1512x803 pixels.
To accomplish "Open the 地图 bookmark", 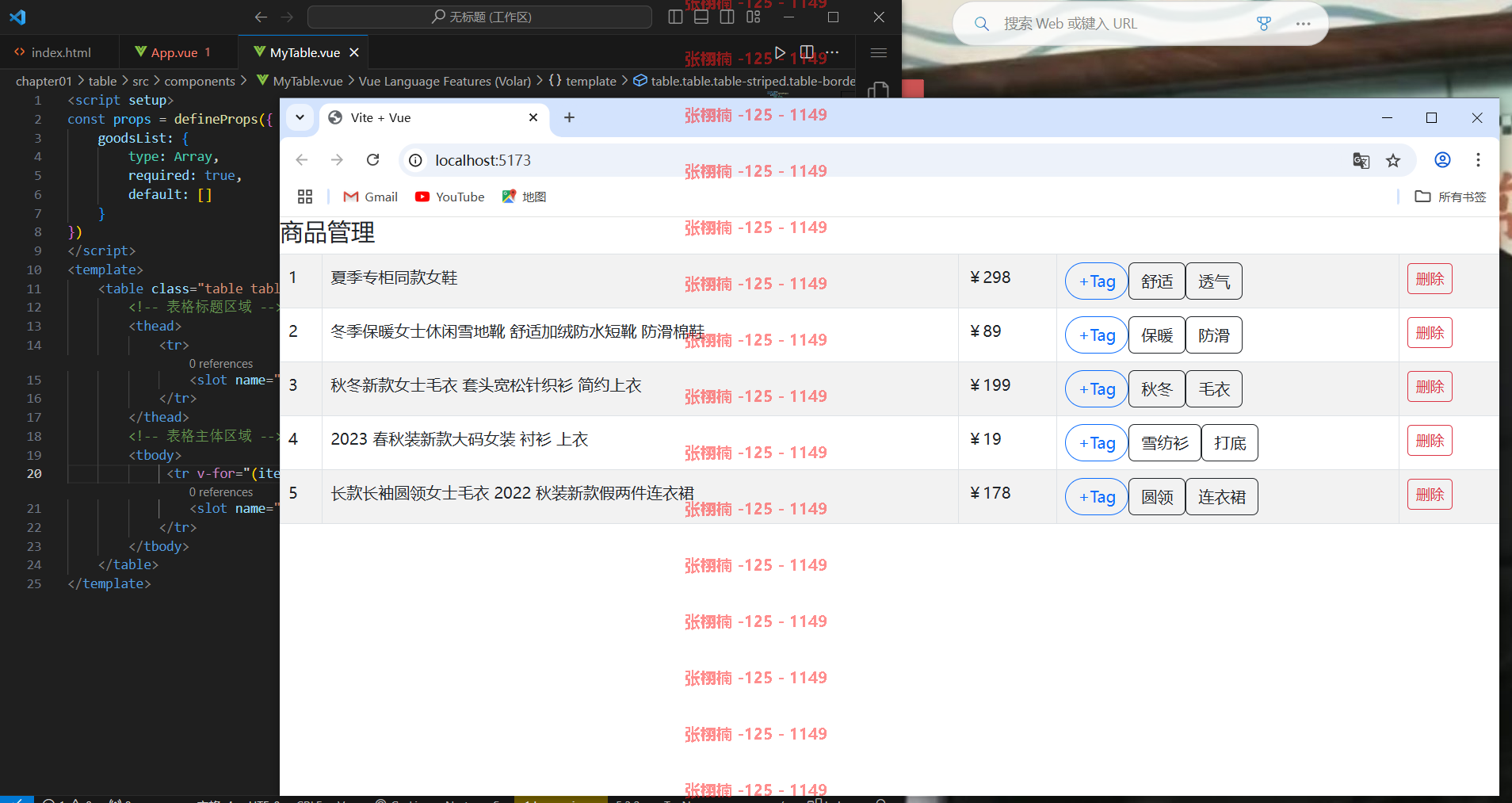I will (x=524, y=197).
